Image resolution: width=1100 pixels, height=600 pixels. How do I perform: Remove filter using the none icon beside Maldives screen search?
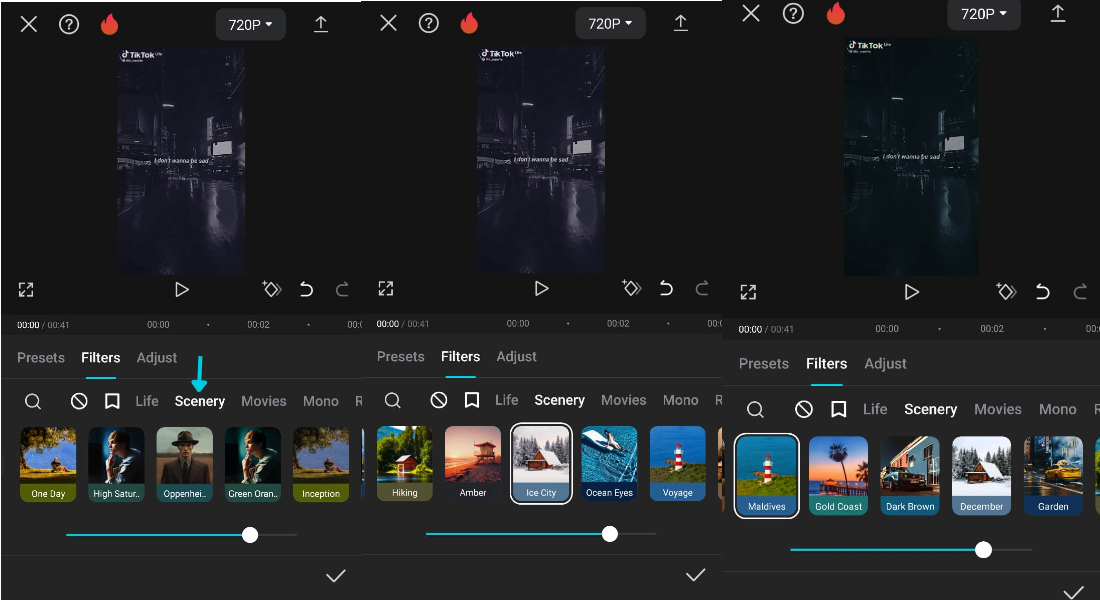pos(804,409)
